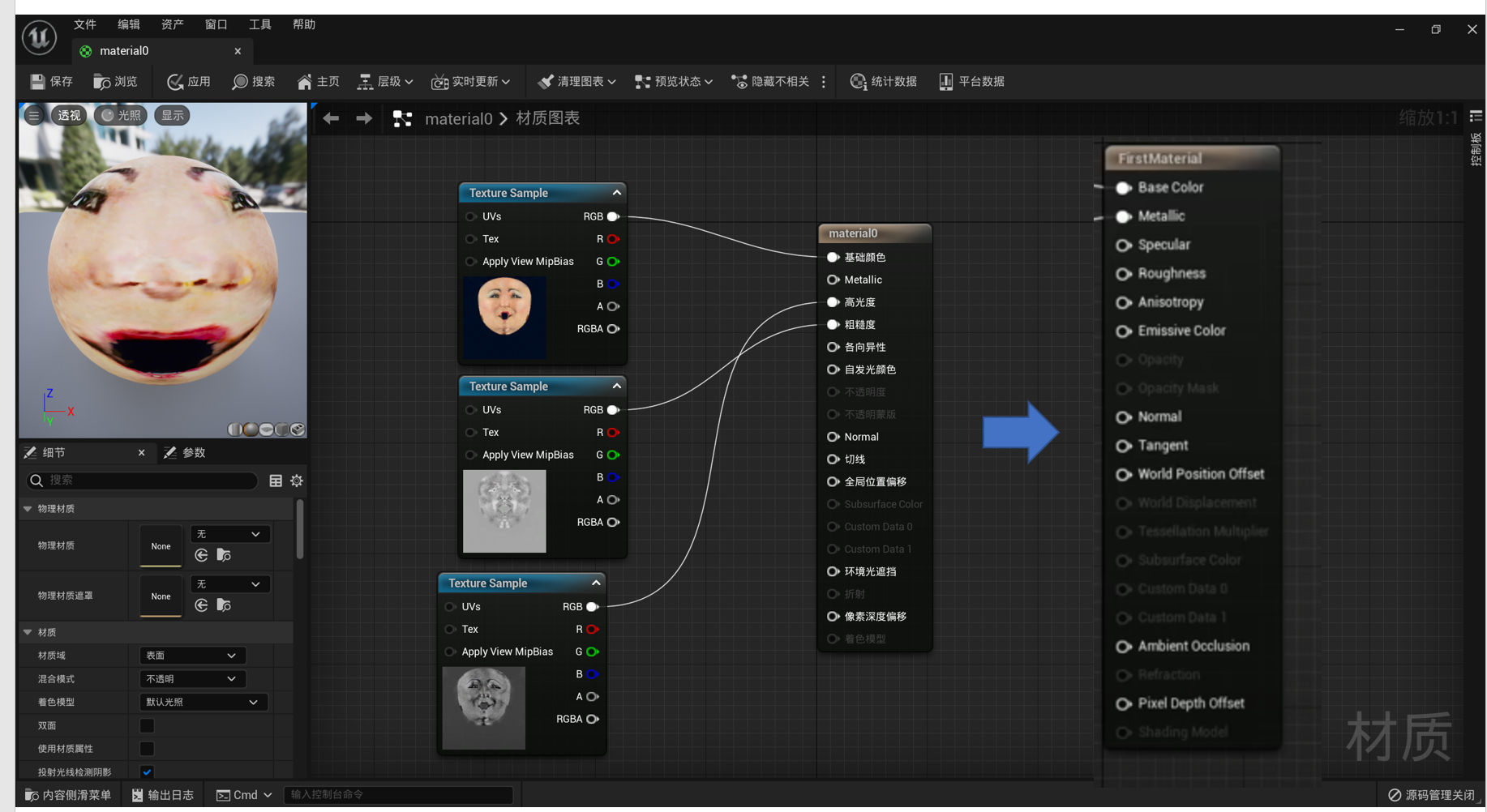Open the 窗口 menu

click(216, 24)
